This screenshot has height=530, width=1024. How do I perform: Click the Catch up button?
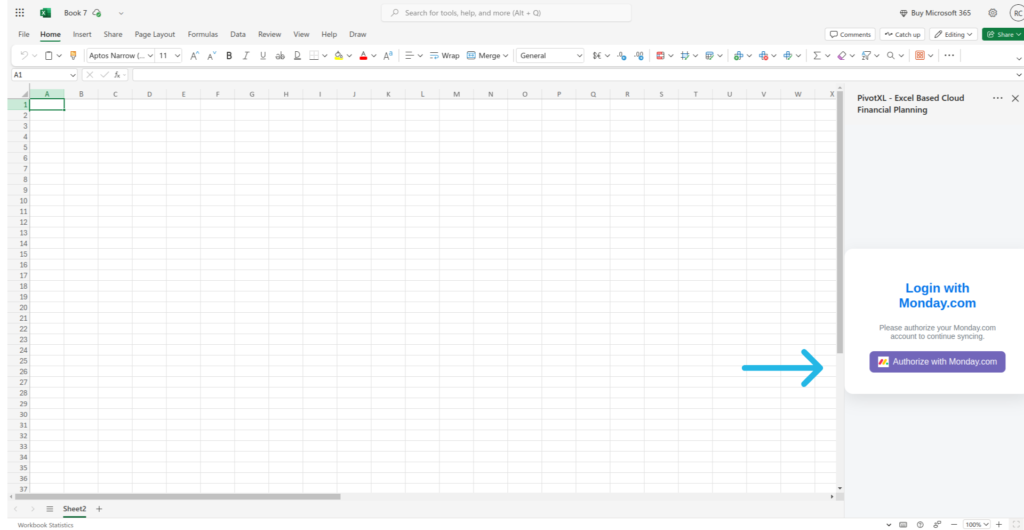pyautogui.click(x=902, y=35)
